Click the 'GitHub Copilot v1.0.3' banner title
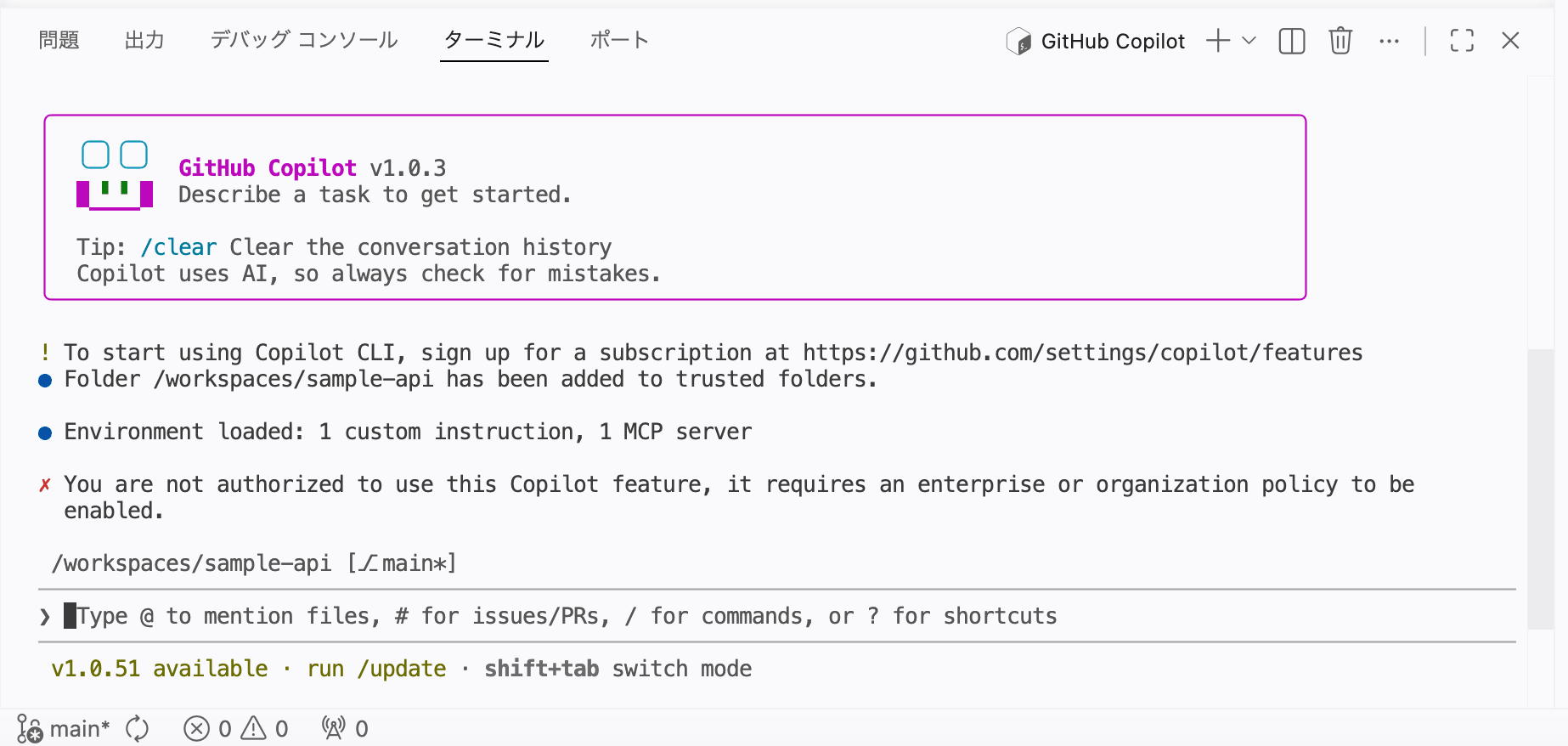The height and width of the screenshot is (746, 1568). [312, 168]
